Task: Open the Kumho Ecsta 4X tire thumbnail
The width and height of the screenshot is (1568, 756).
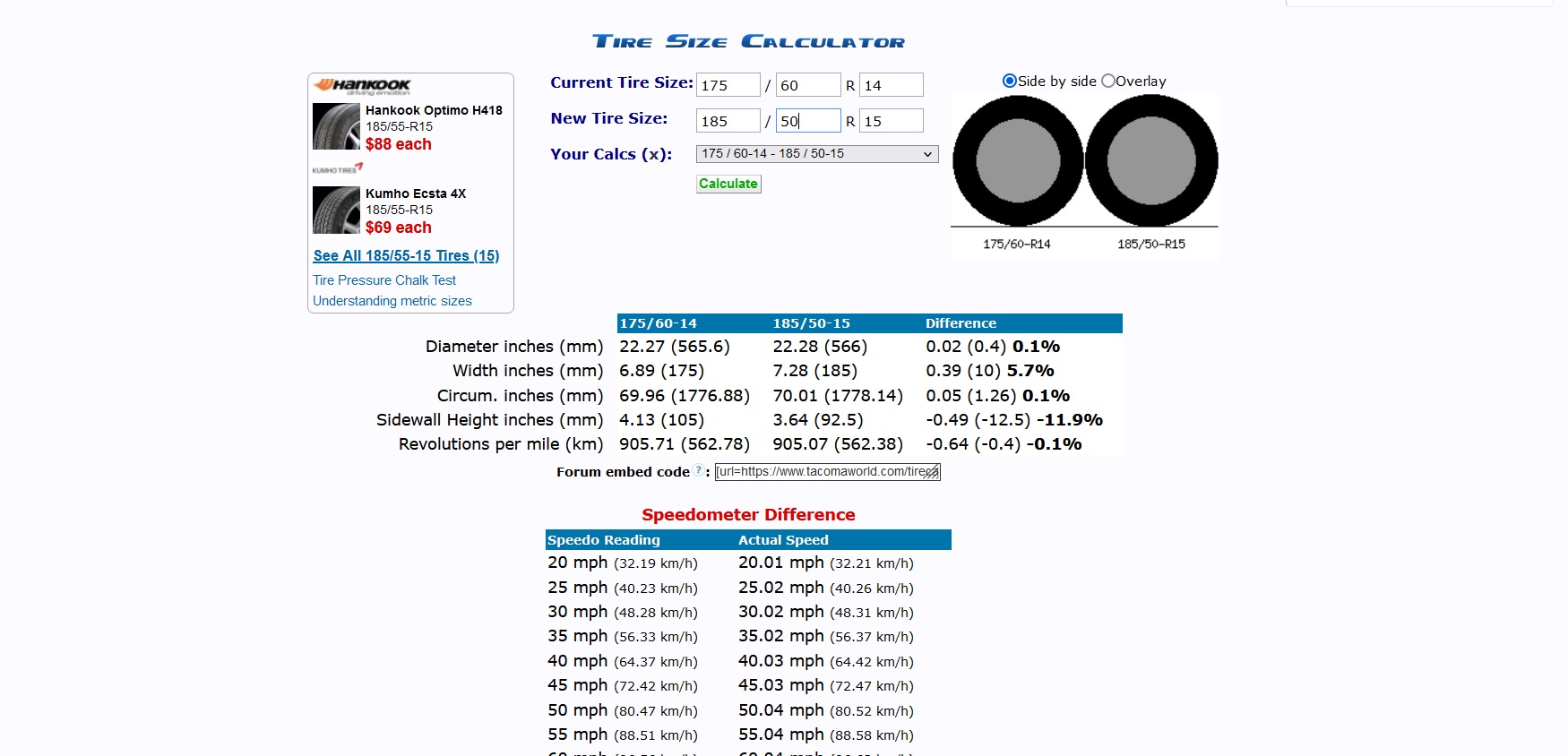Action: [x=336, y=210]
